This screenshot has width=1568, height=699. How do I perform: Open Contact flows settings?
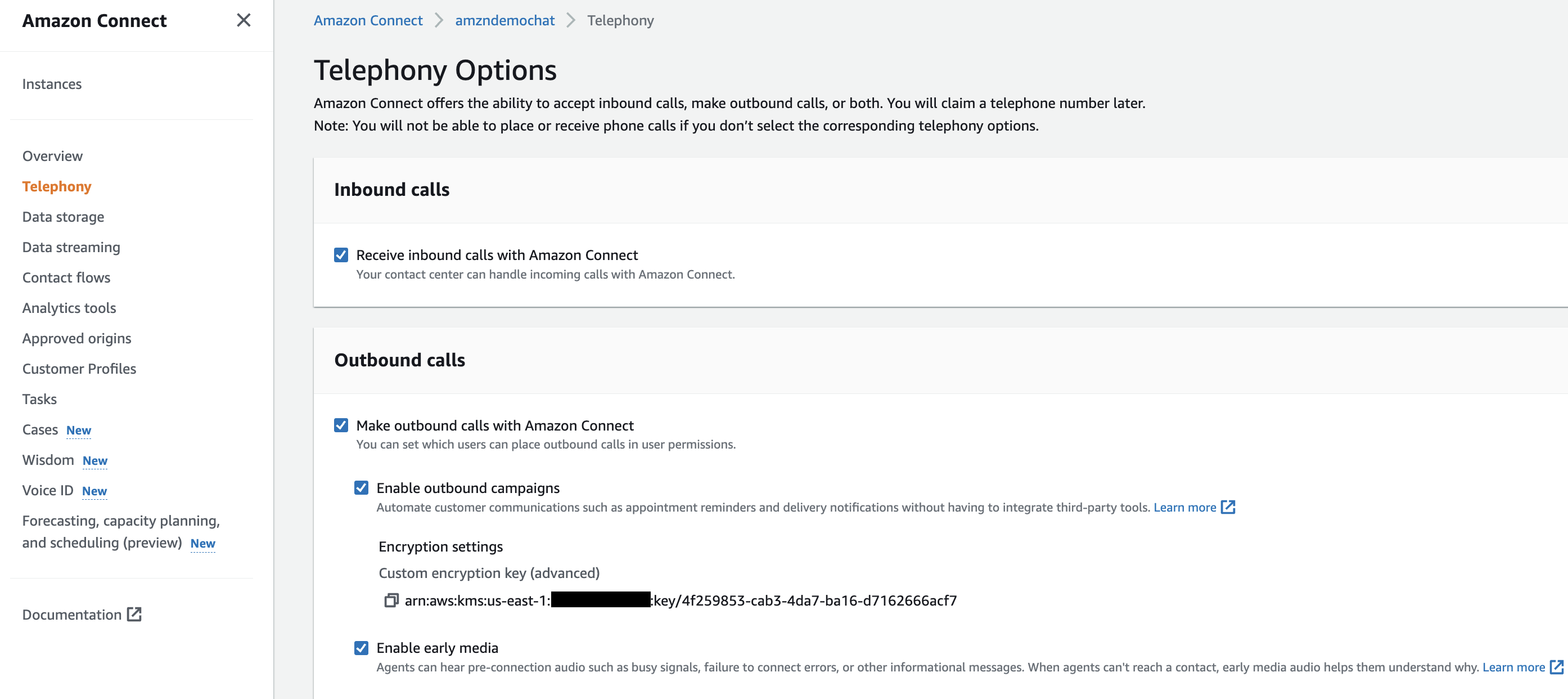pos(65,277)
